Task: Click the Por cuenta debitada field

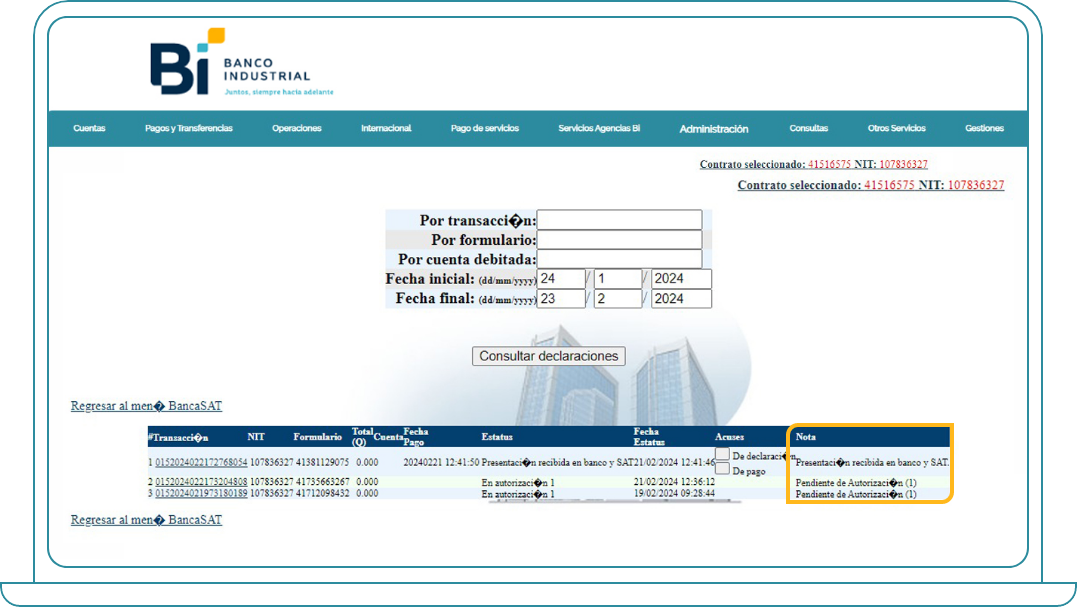Action: (x=620, y=259)
